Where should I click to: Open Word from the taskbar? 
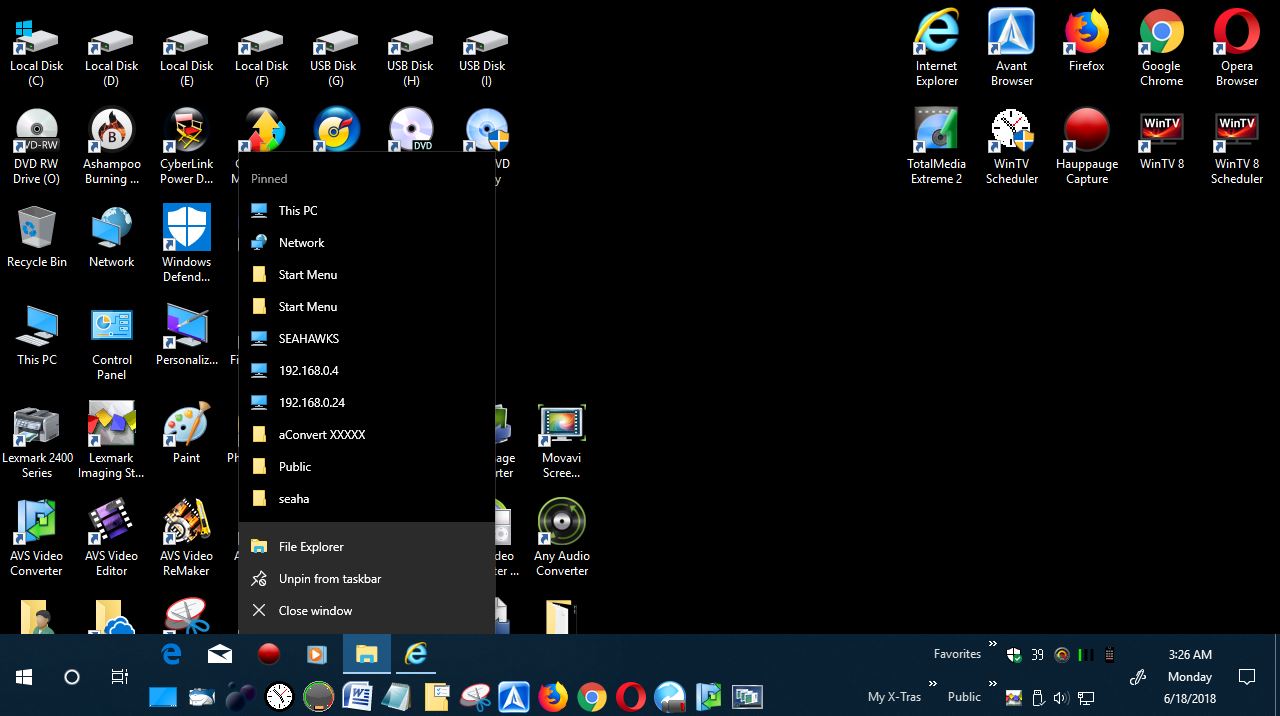[357, 696]
